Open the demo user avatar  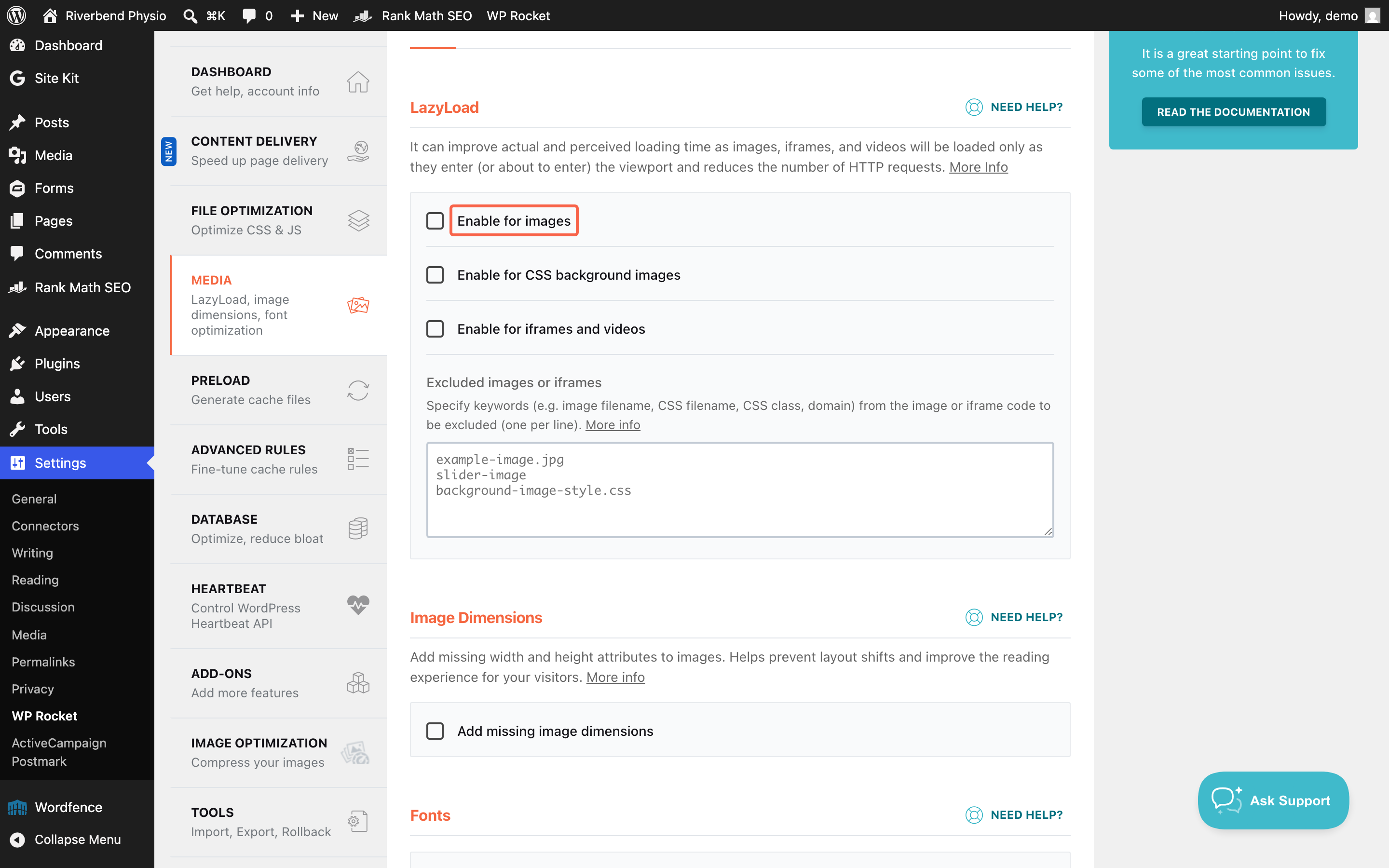point(1372,15)
